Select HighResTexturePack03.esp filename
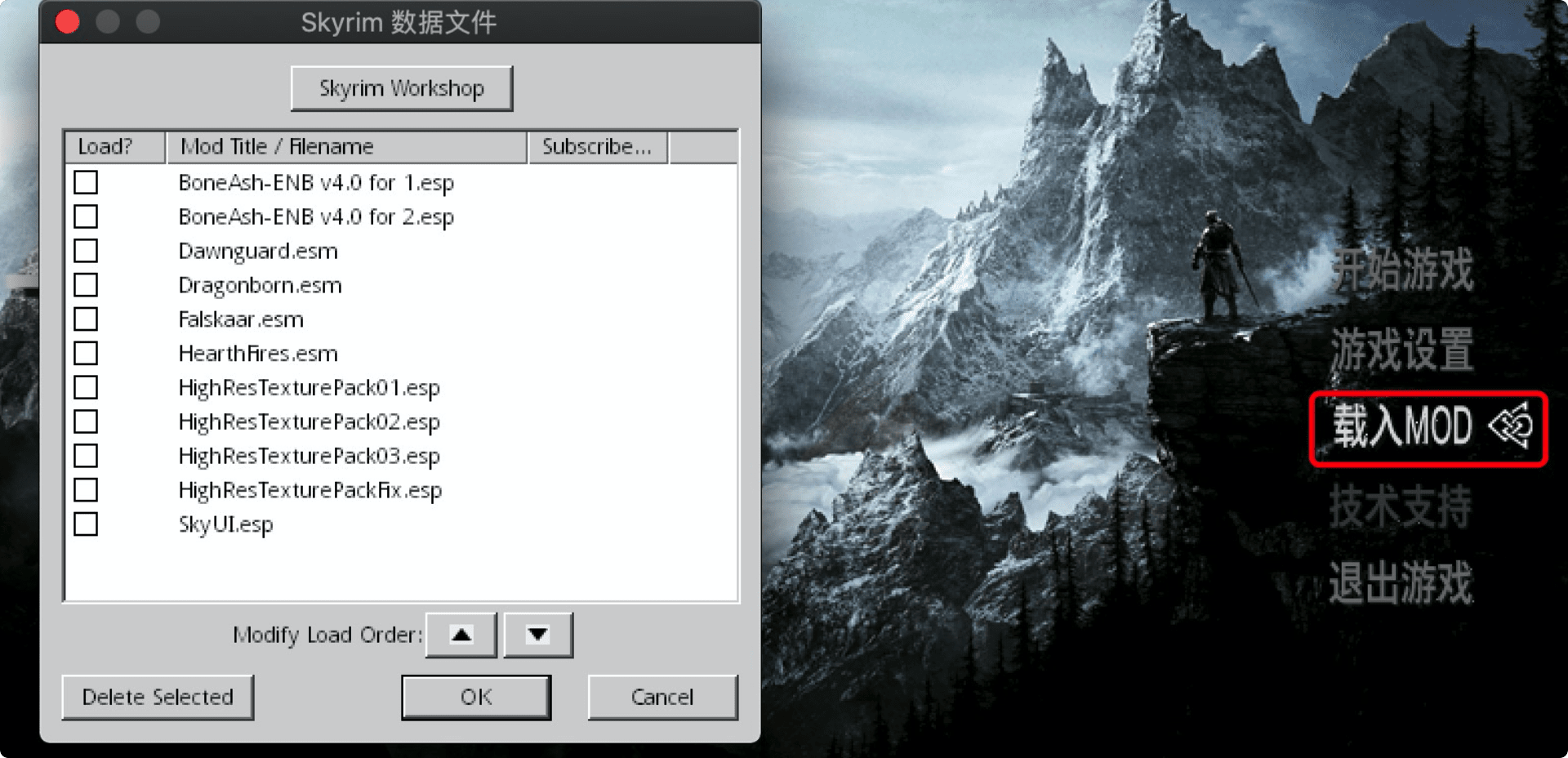 click(309, 457)
